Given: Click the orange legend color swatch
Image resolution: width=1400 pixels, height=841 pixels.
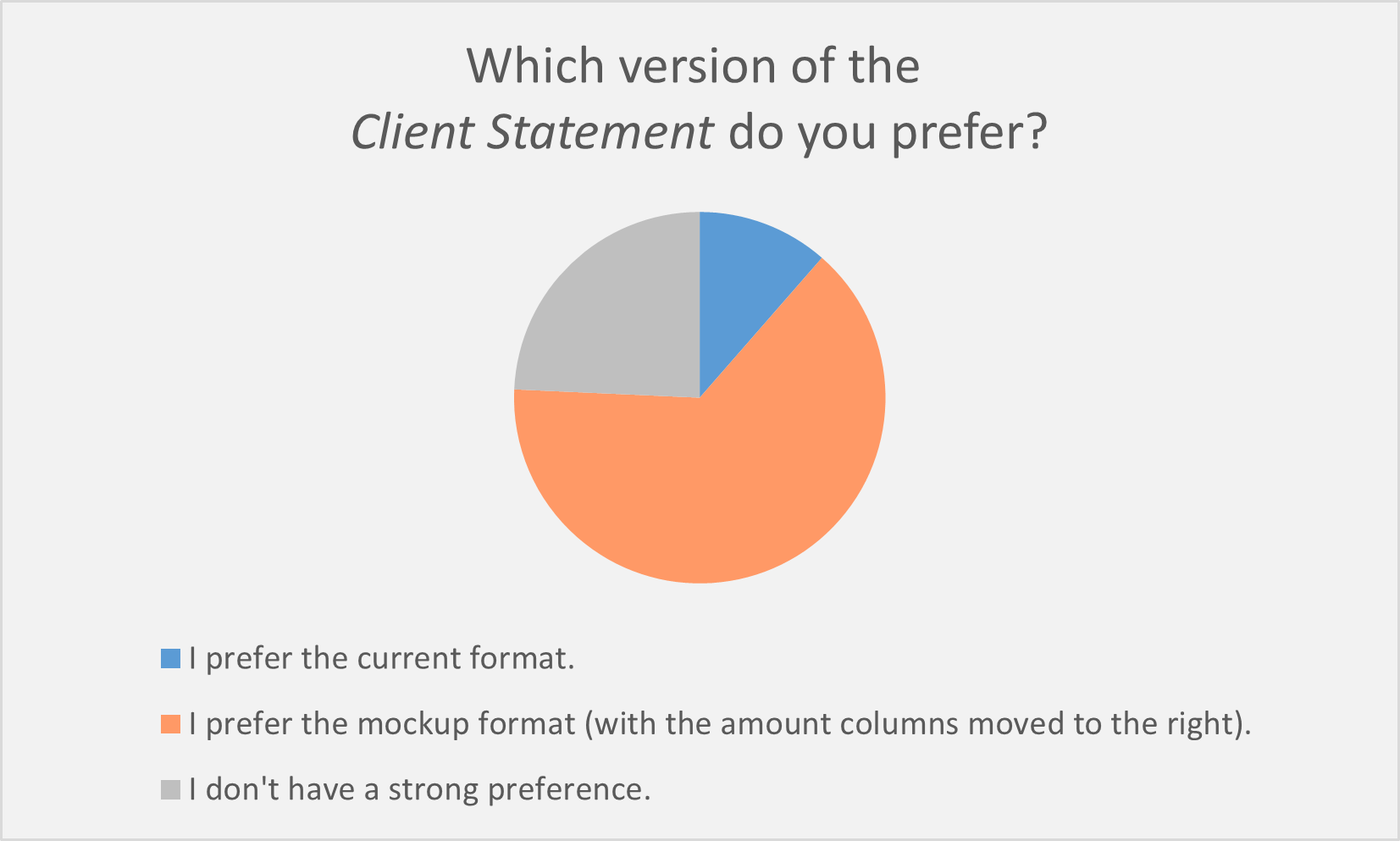Looking at the screenshot, I should tap(170, 724).
